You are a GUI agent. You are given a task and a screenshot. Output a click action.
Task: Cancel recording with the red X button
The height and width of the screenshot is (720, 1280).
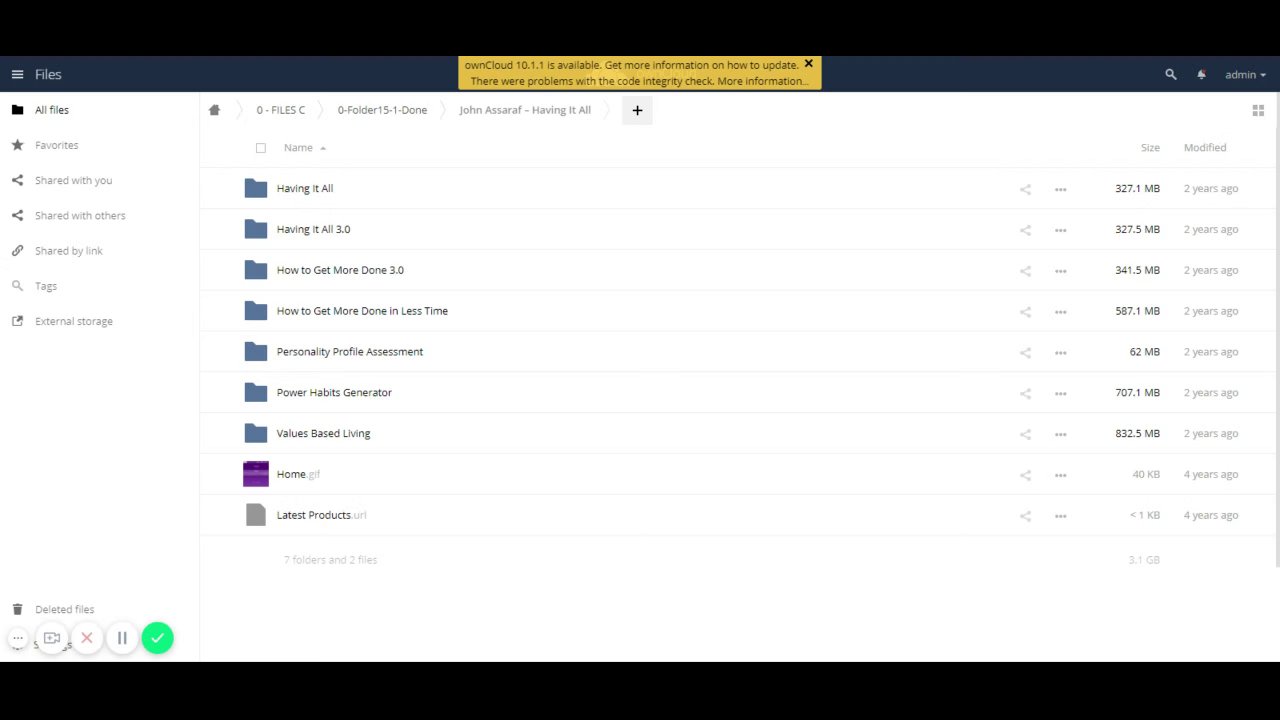click(87, 638)
